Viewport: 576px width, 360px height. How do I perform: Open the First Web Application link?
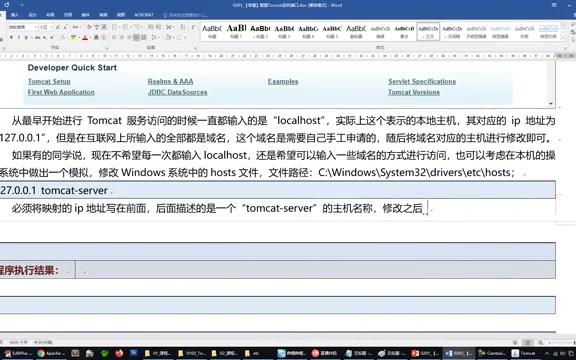point(61,92)
